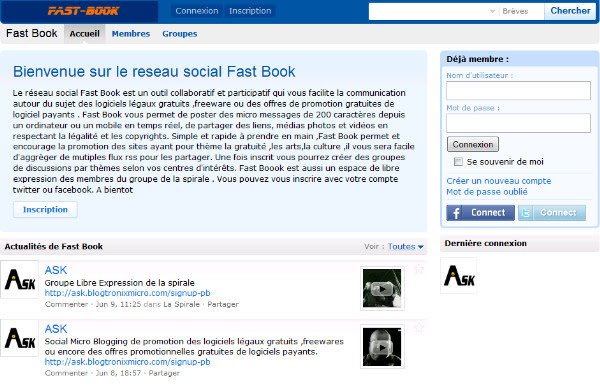The width and height of the screenshot is (600, 390).
Task: Click ASK avatar under Dernière connexion
Action: pyautogui.click(x=458, y=276)
